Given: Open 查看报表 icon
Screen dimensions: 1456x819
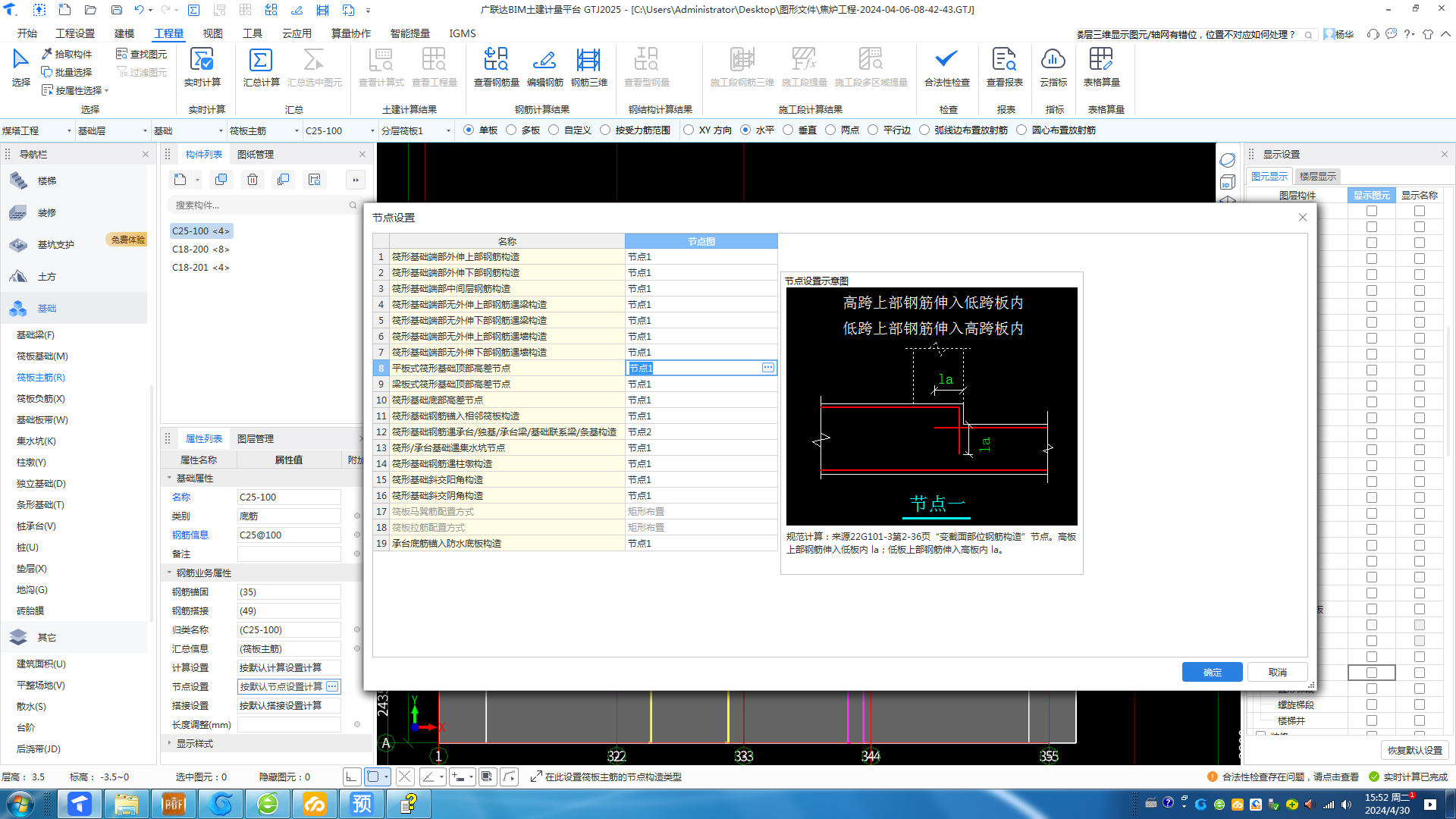Looking at the screenshot, I should point(1004,60).
